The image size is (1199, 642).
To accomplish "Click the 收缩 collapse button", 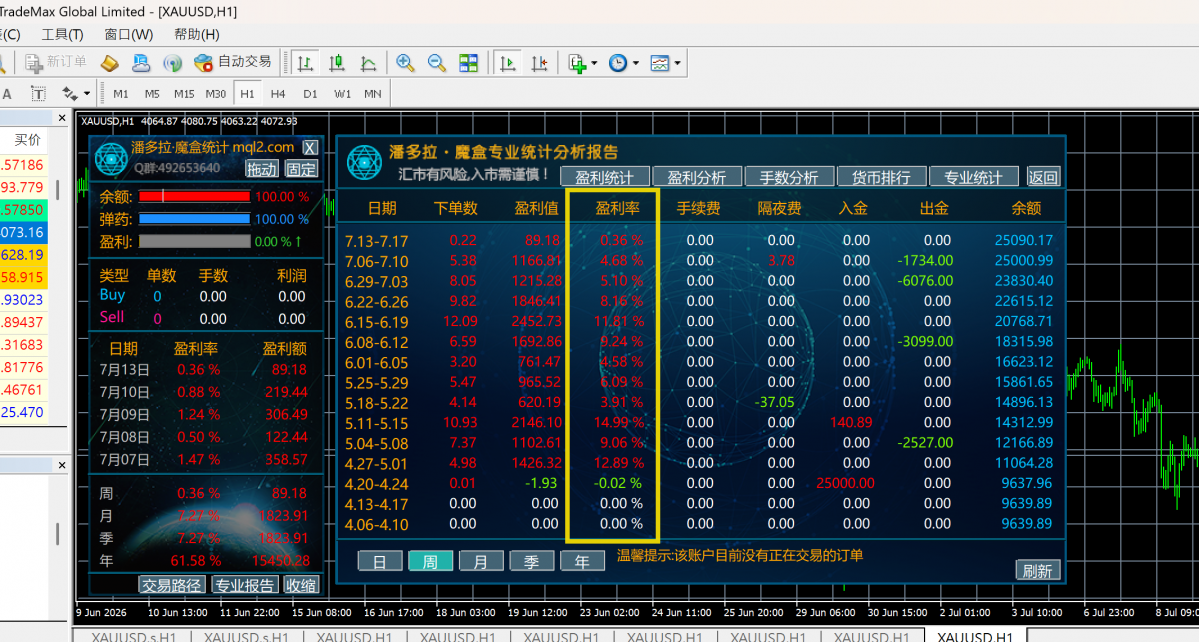I will coord(301,585).
